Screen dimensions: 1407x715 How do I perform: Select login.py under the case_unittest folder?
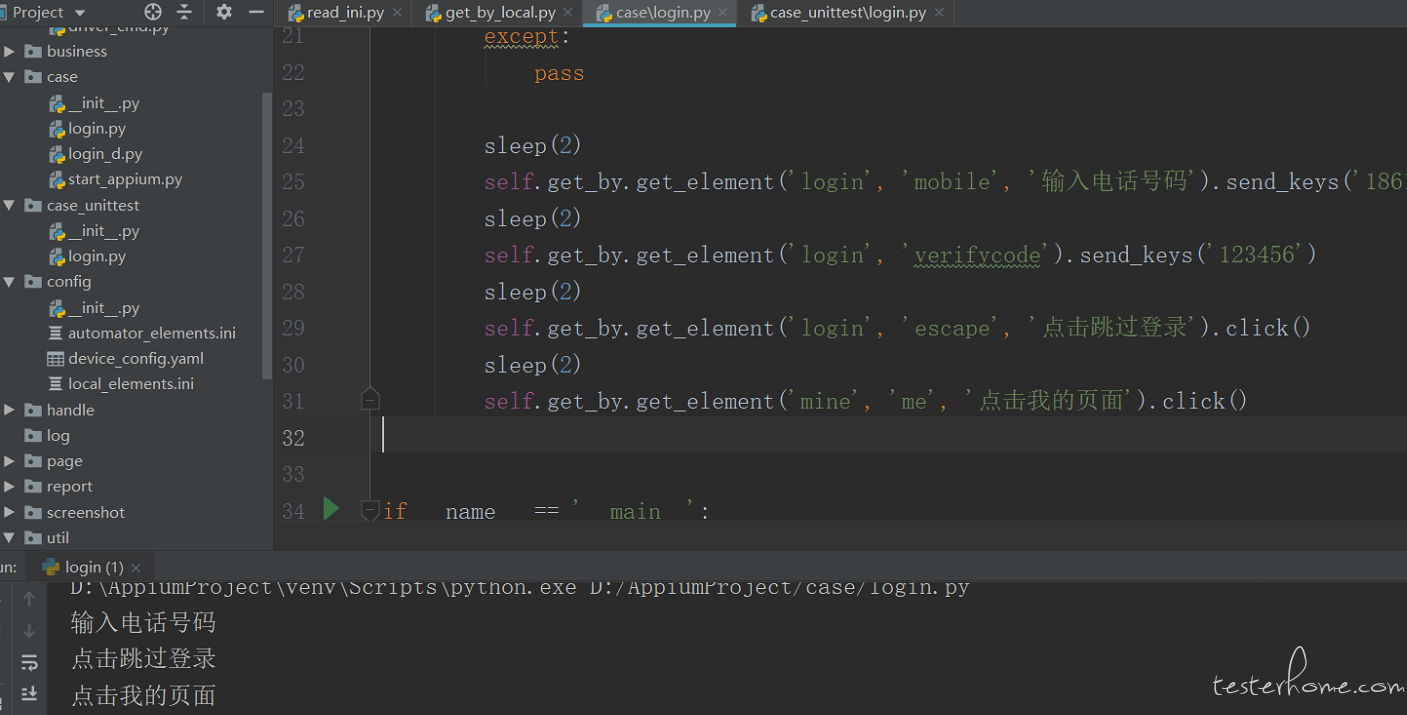point(97,256)
